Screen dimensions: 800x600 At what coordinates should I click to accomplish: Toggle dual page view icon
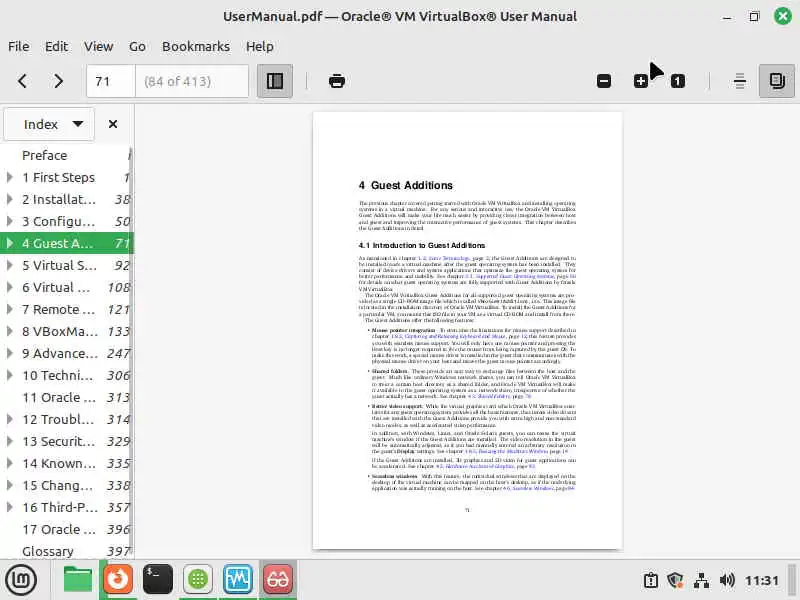tap(777, 81)
